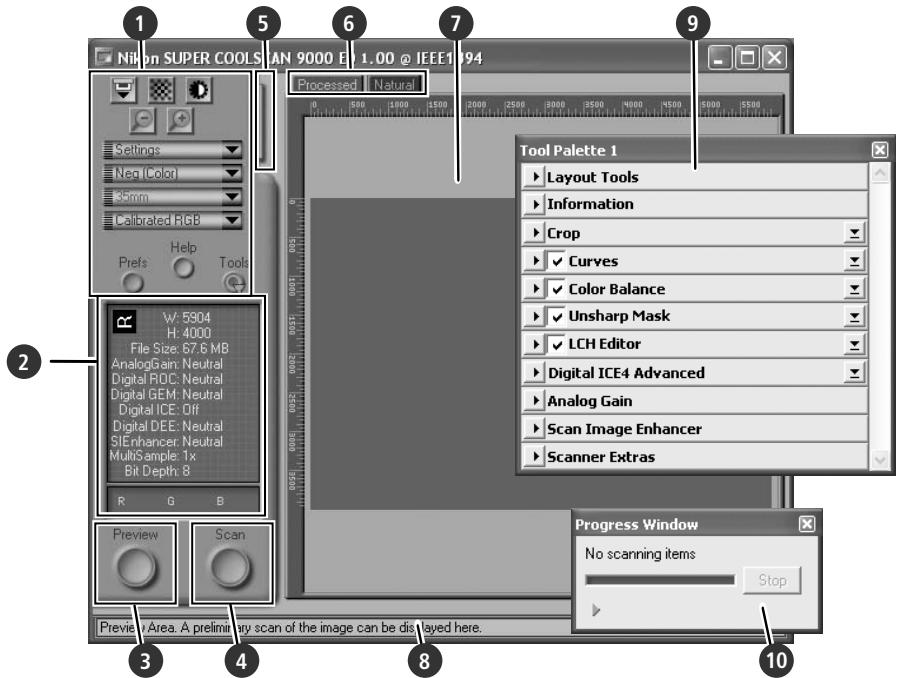Click the "File Size: 67.6 MB" info line
This screenshot has width=898, height=678.
click(x=179, y=348)
